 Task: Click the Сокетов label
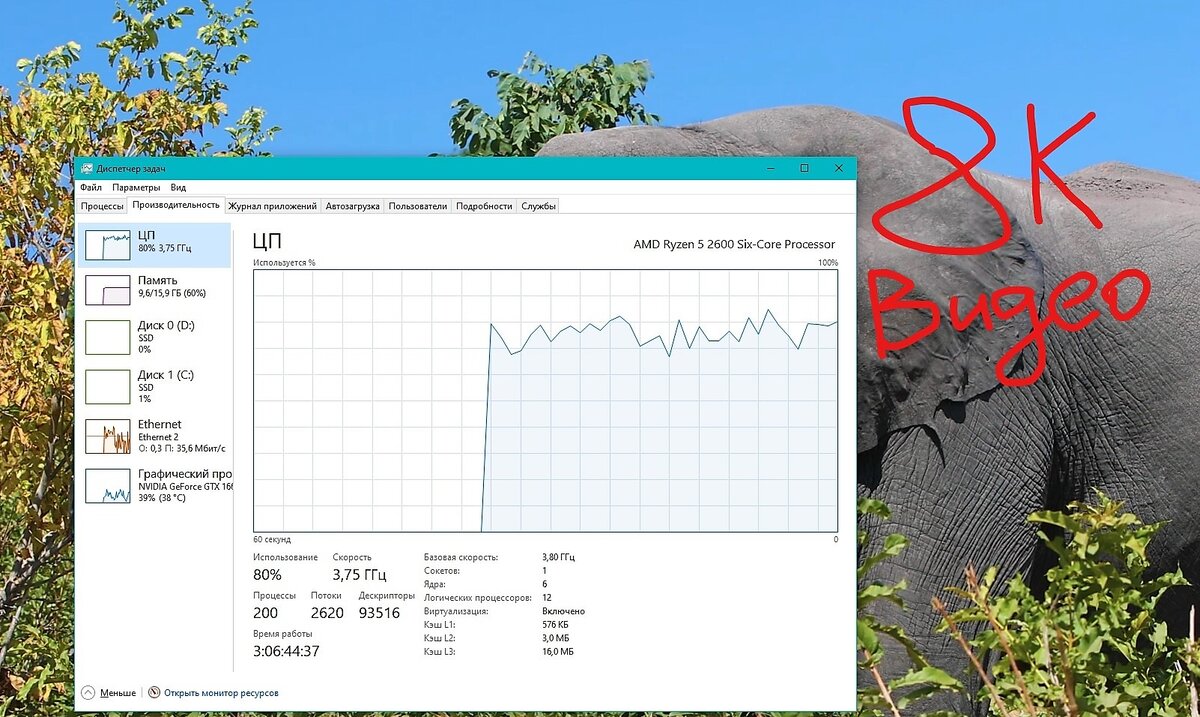click(441, 570)
